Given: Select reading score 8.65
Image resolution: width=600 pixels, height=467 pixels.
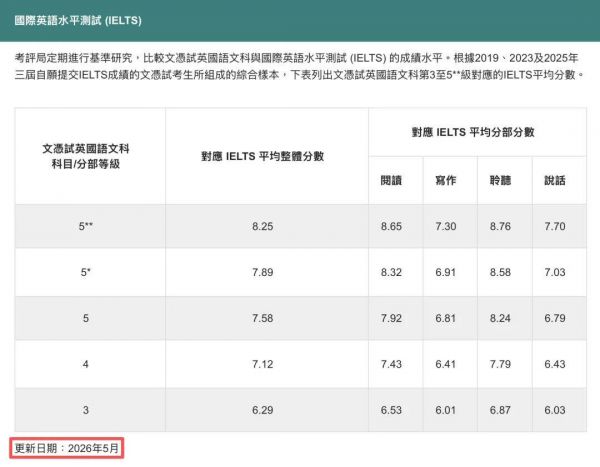Looking at the screenshot, I should [x=391, y=226].
